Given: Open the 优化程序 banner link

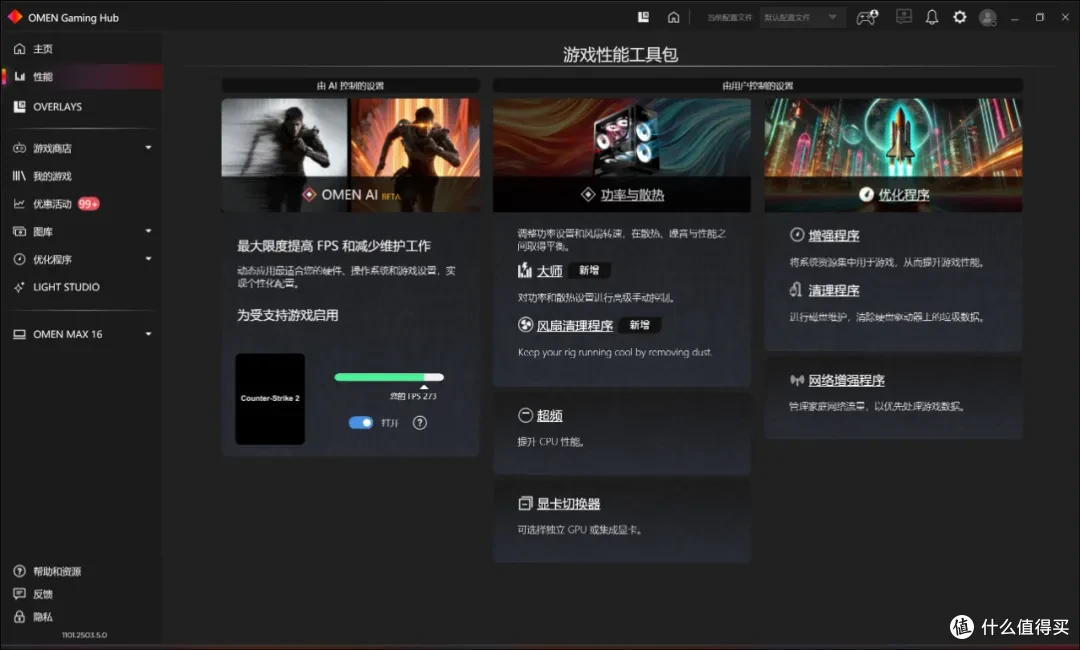Looking at the screenshot, I should (904, 195).
